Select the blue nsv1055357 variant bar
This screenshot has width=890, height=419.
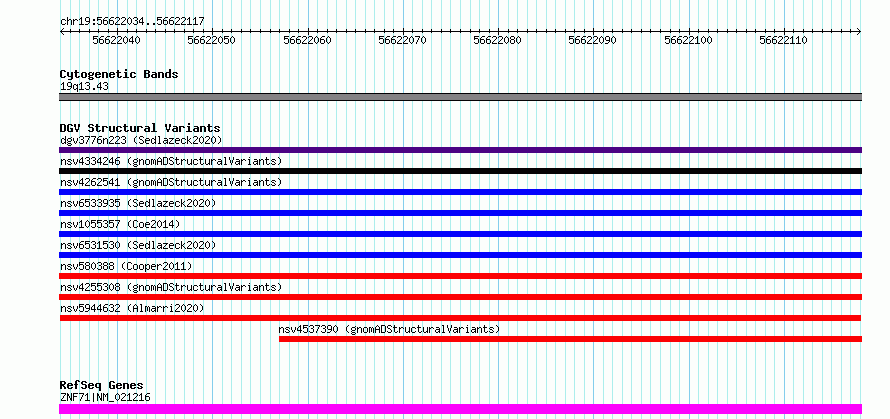pyautogui.click(x=460, y=234)
